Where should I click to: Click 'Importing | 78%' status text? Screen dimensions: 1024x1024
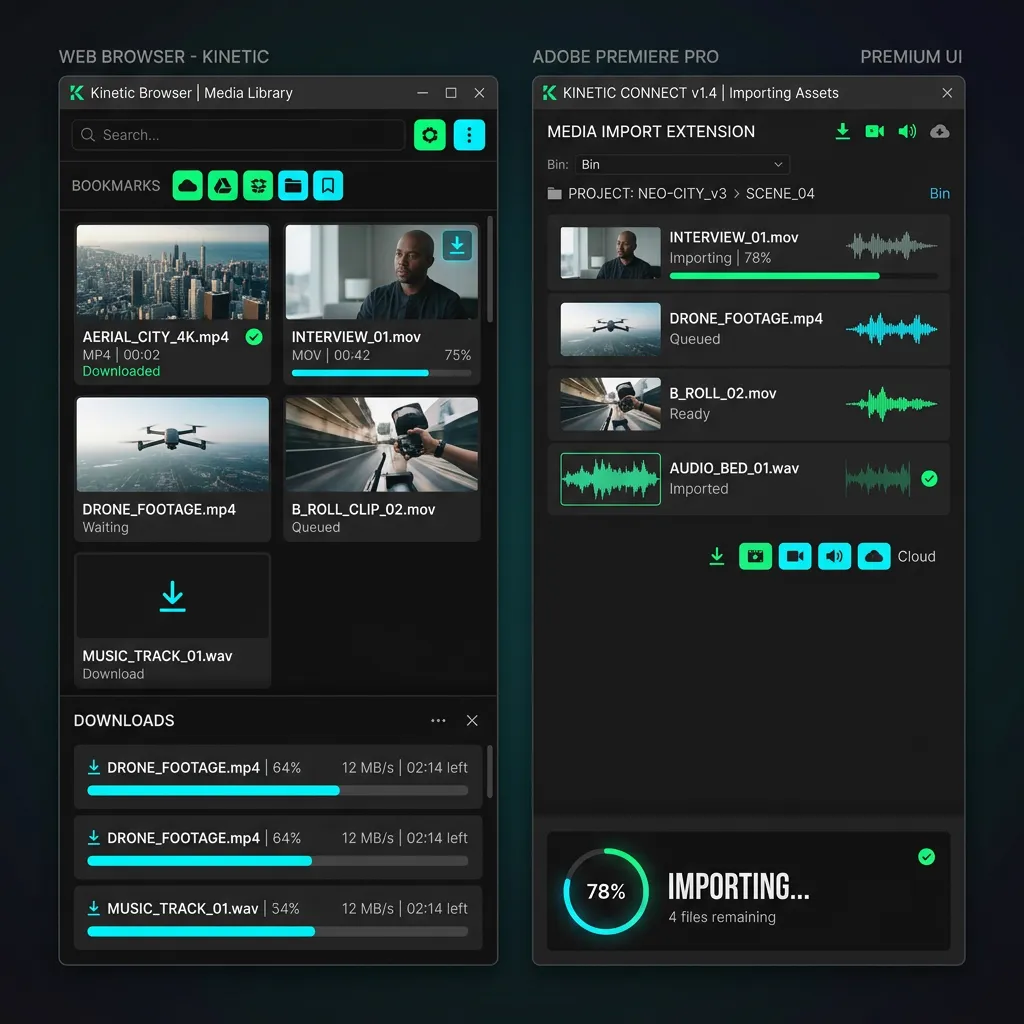click(720, 258)
